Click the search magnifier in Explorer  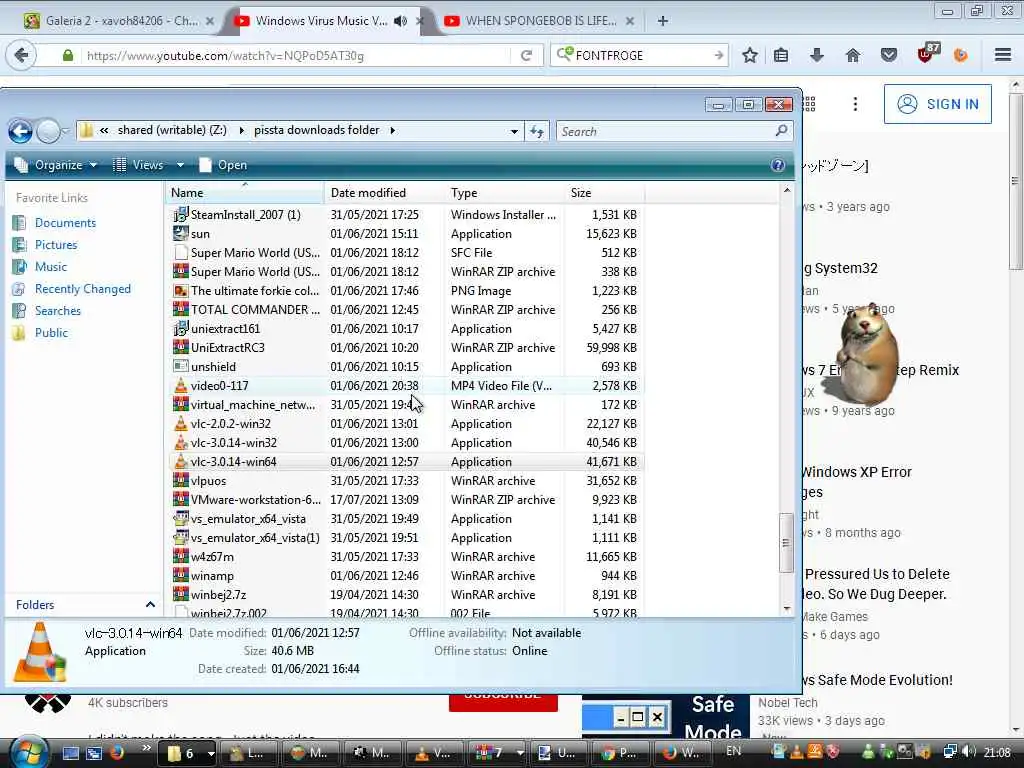781,131
